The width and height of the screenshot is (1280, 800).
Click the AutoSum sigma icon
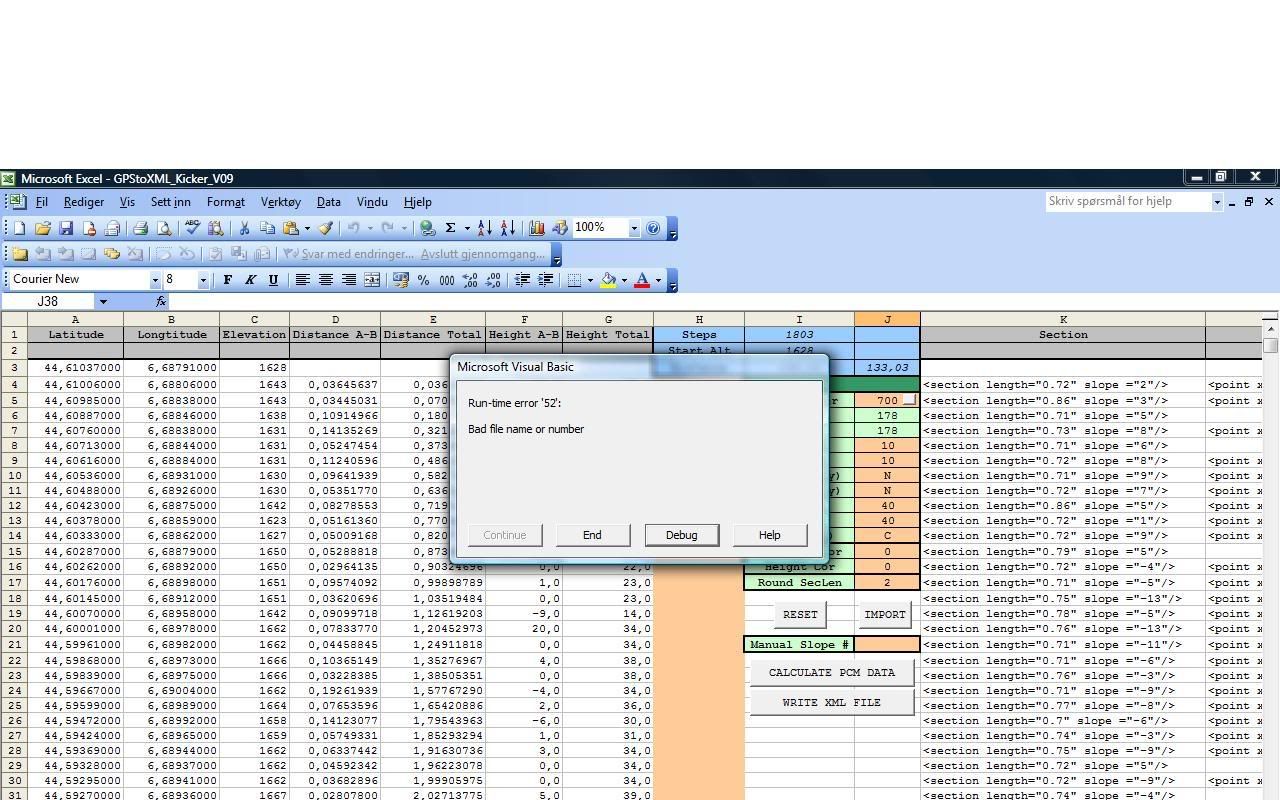450,228
